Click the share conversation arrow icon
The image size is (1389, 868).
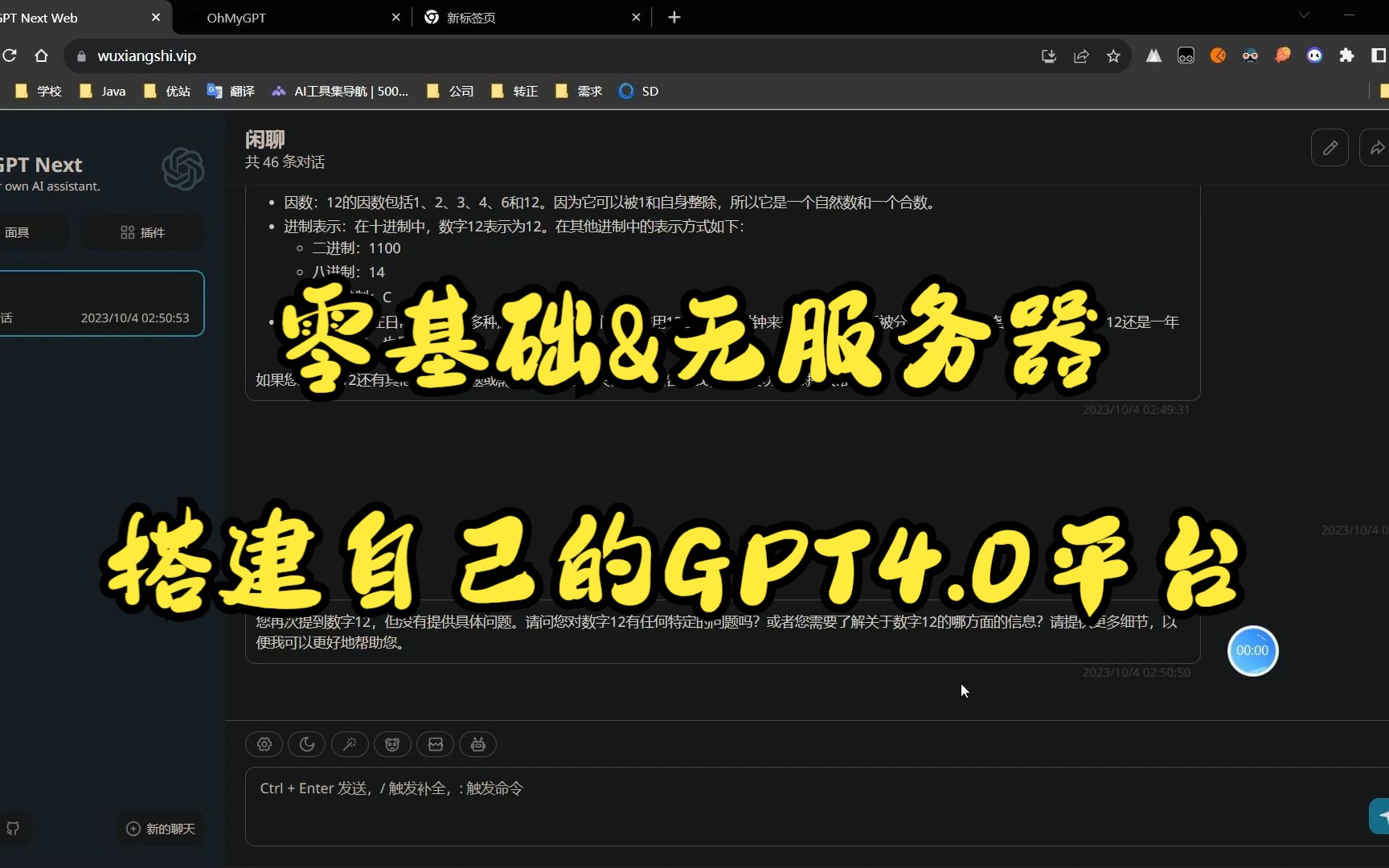(x=1376, y=148)
